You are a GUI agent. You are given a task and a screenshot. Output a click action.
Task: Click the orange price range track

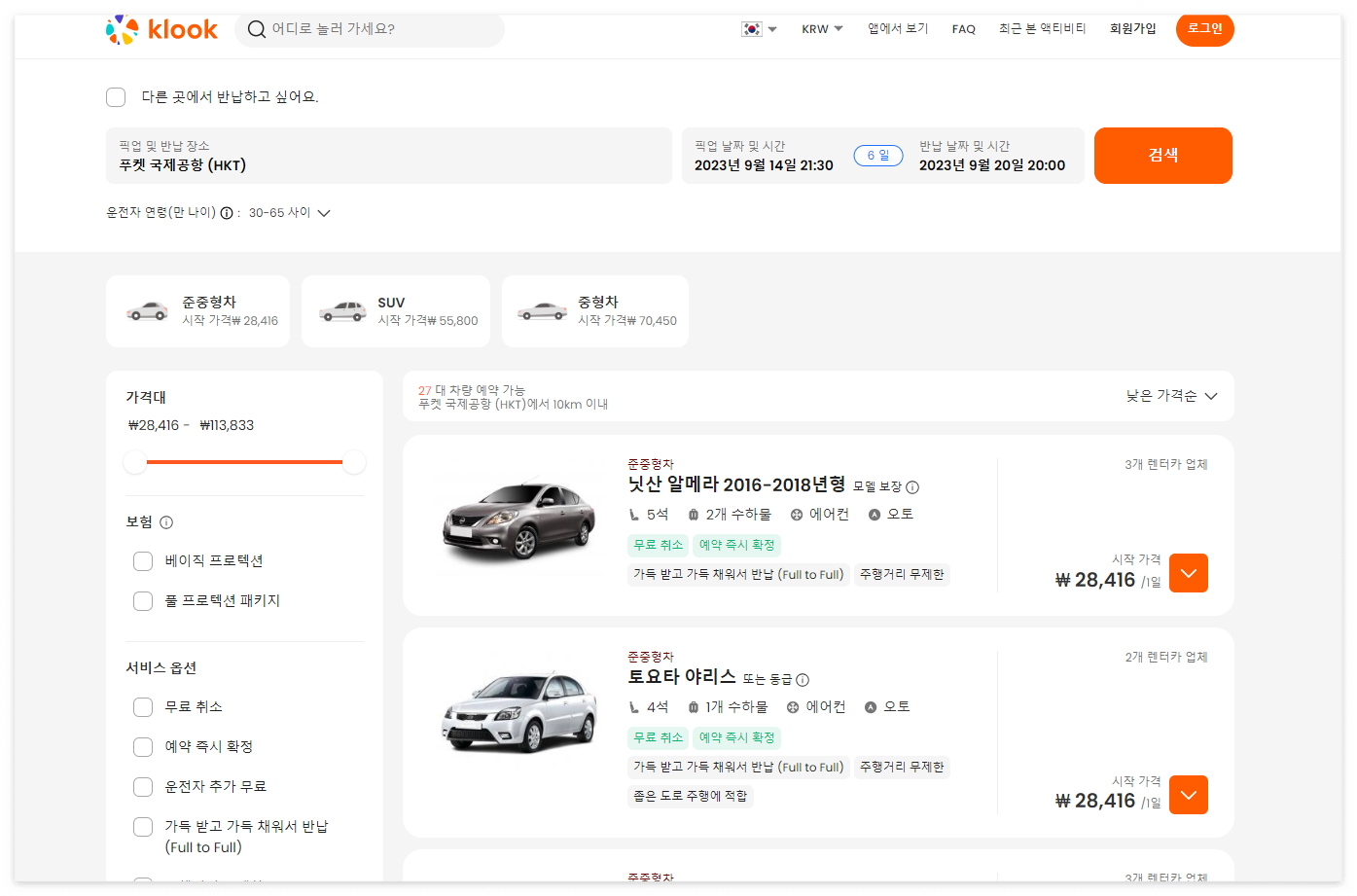tap(244, 462)
